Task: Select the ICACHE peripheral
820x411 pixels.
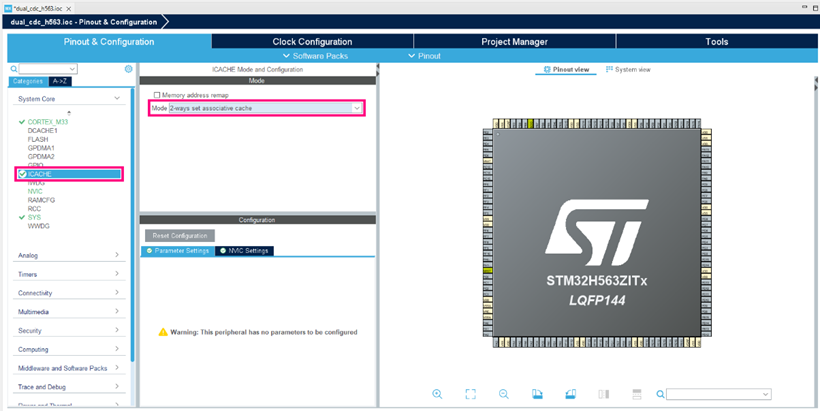Action: (69, 174)
